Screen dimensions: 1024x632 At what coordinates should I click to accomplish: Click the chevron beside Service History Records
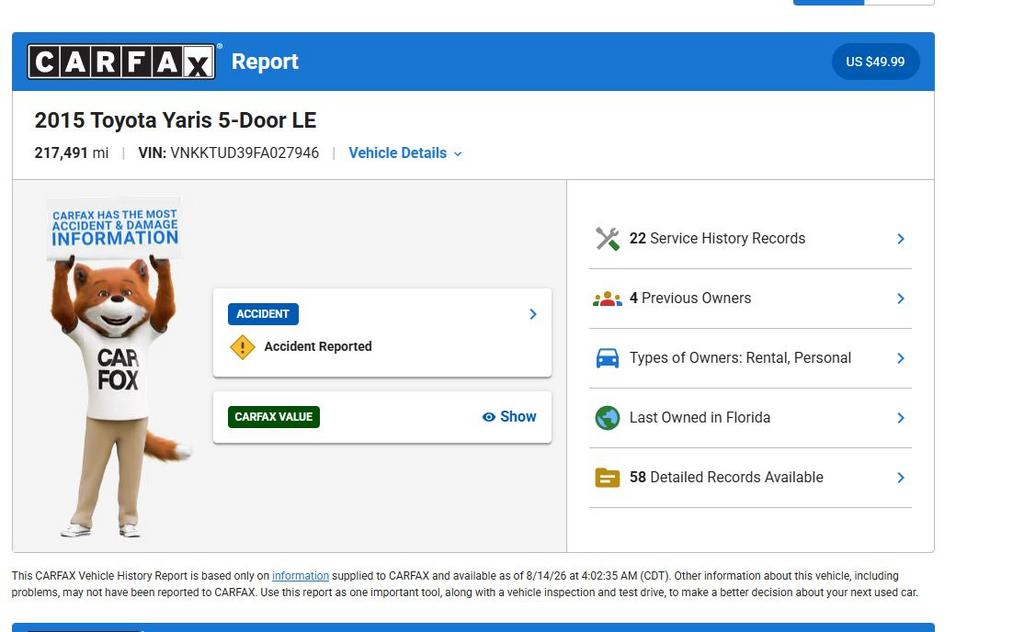(x=901, y=239)
